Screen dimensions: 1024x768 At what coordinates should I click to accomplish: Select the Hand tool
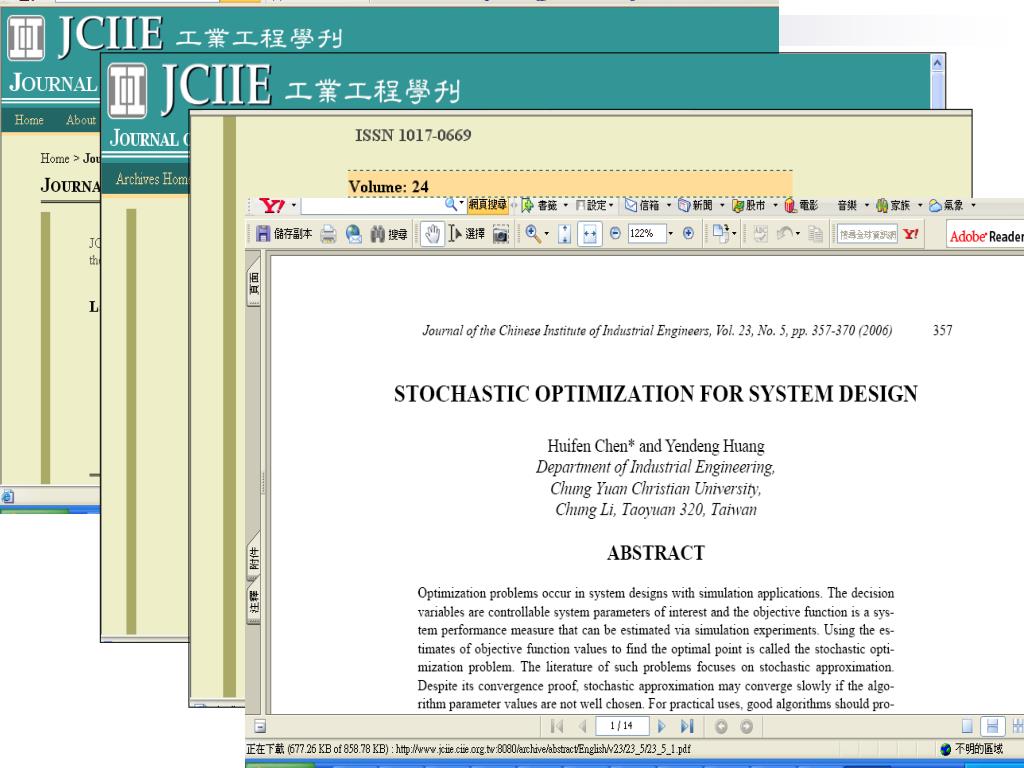point(432,234)
